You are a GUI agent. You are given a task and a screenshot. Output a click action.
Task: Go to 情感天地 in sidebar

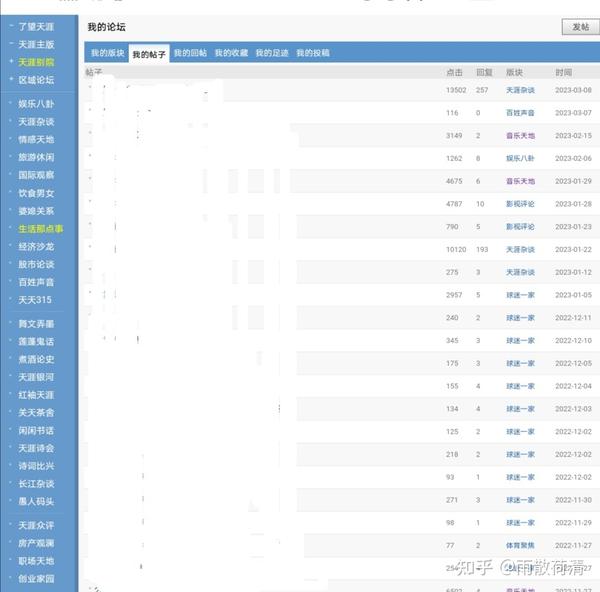point(36,139)
